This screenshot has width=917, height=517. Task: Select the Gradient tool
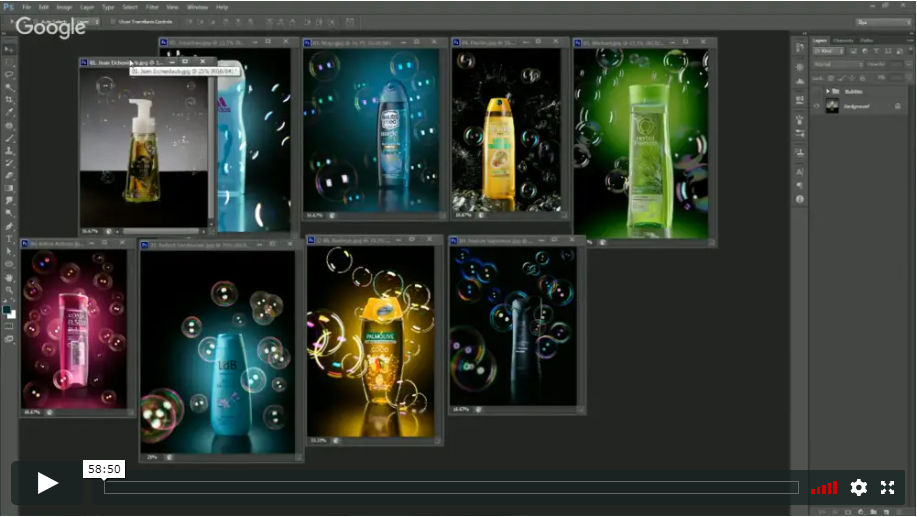[9, 188]
